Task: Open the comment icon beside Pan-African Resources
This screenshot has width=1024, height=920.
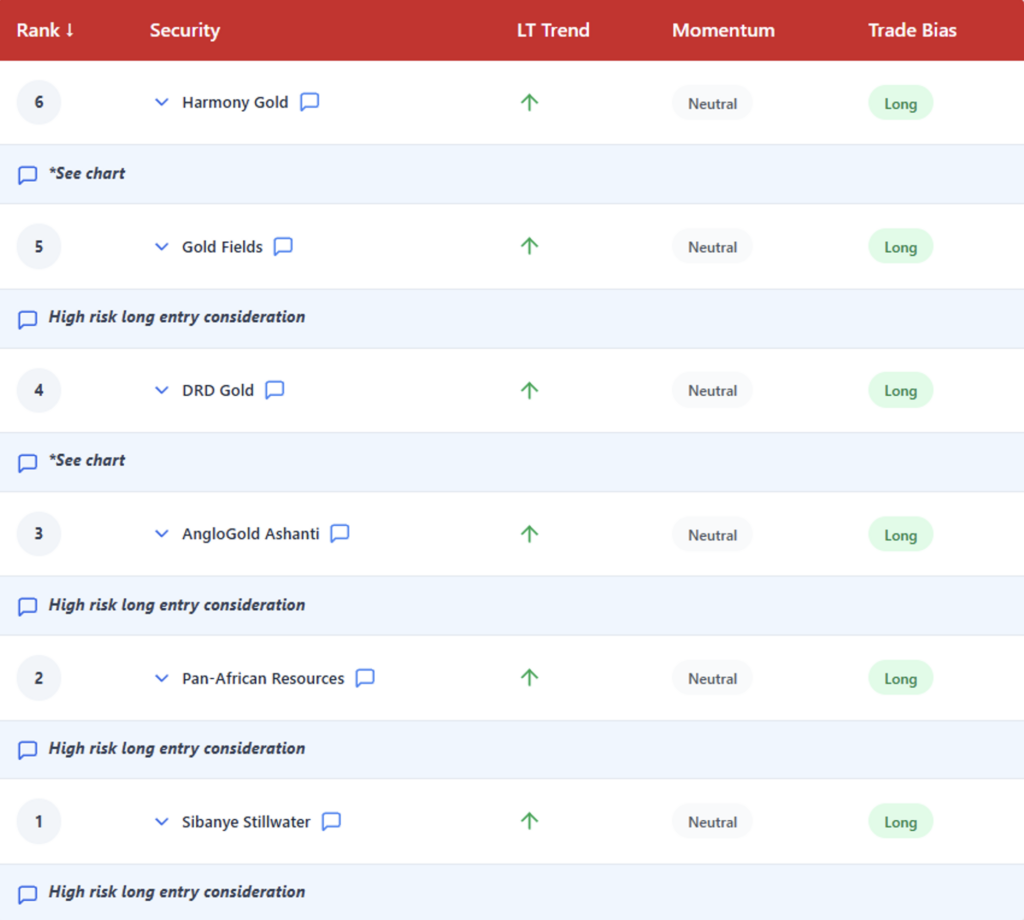Action: pos(365,678)
